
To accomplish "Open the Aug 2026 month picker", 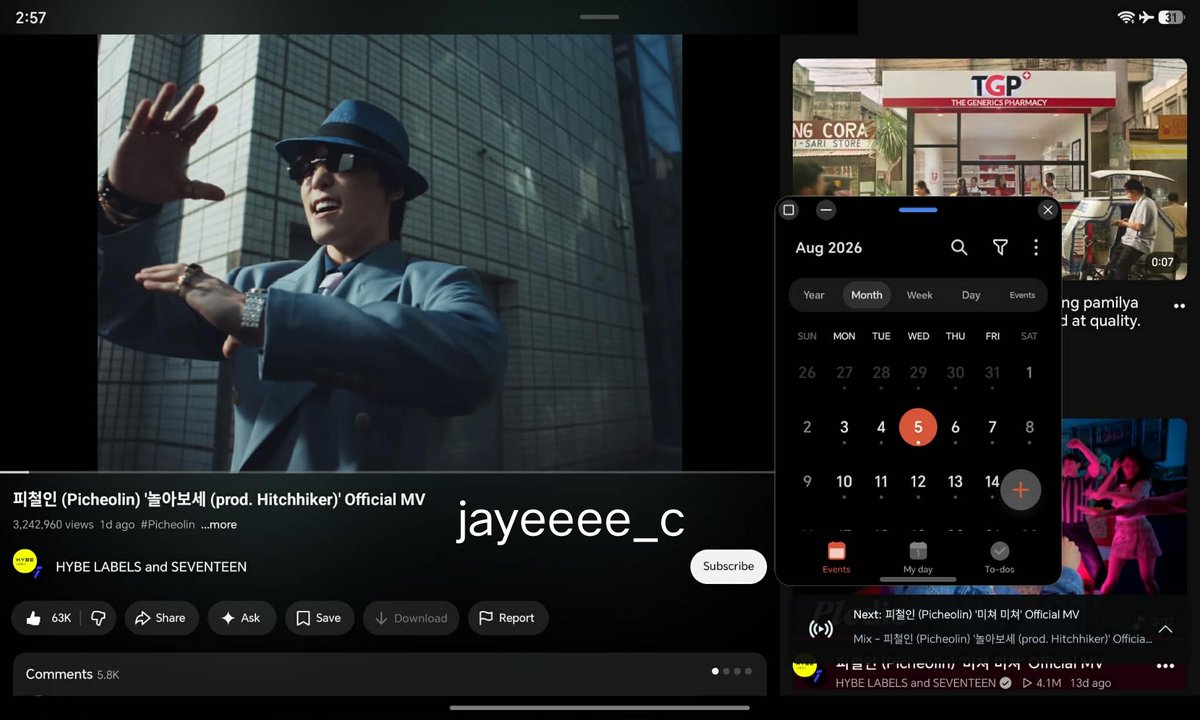I will point(829,248).
